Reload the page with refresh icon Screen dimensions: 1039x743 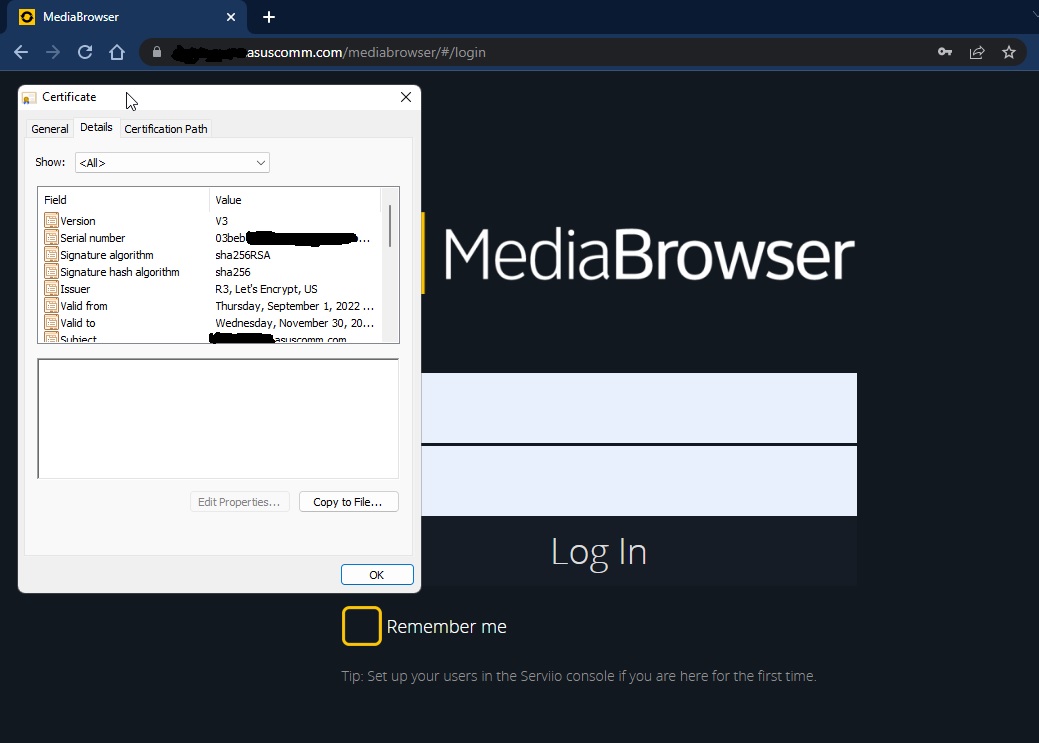coord(85,52)
